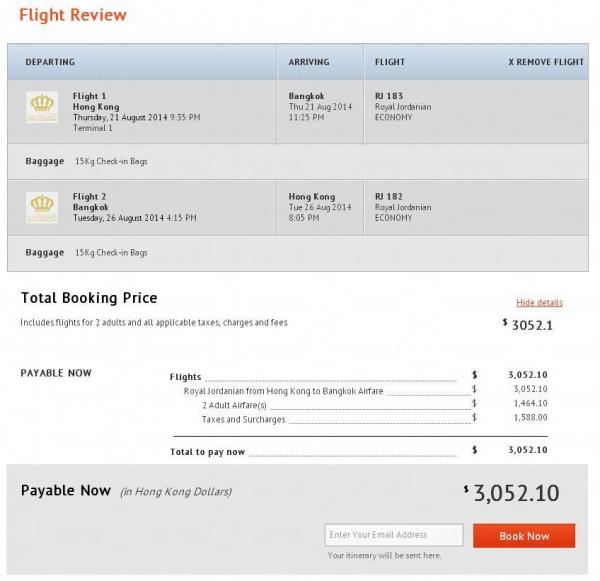Click the Flight 1 Hong Kong departure details
The height and width of the screenshot is (581, 600).
point(136,112)
